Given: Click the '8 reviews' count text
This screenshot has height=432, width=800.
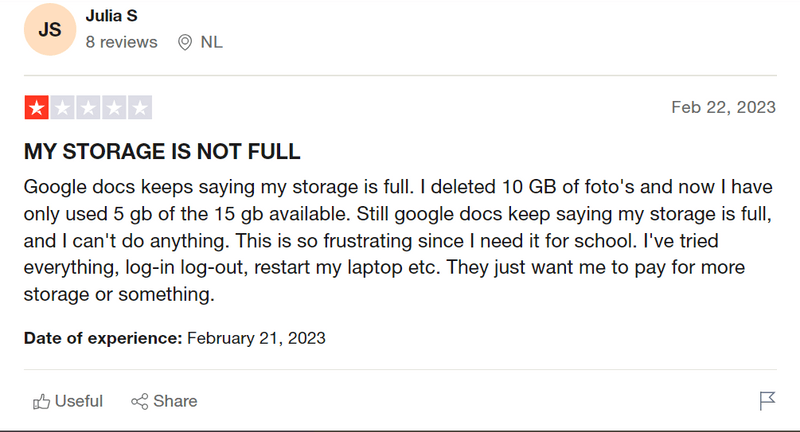Looking at the screenshot, I should point(121,42).
